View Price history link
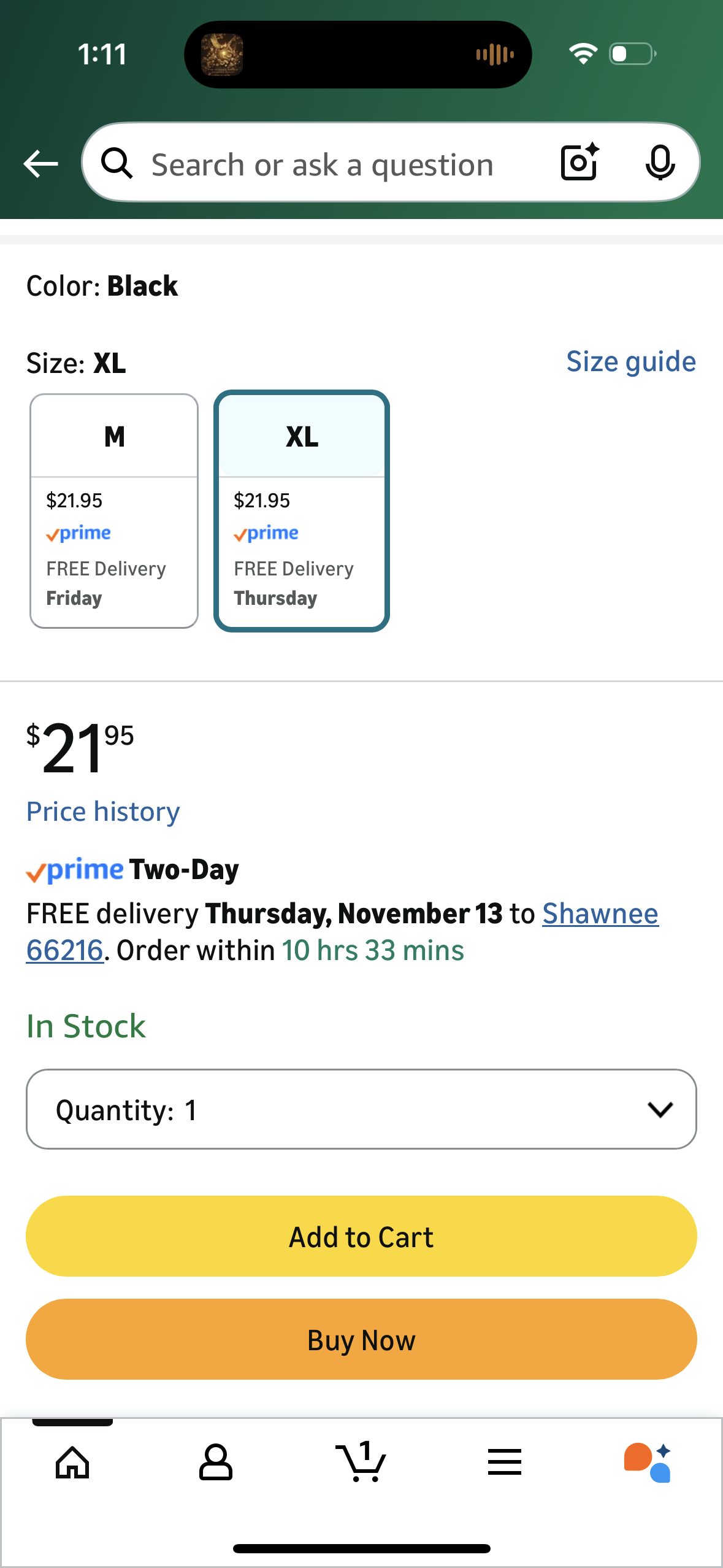The image size is (723, 1568). pyautogui.click(x=103, y=812)
